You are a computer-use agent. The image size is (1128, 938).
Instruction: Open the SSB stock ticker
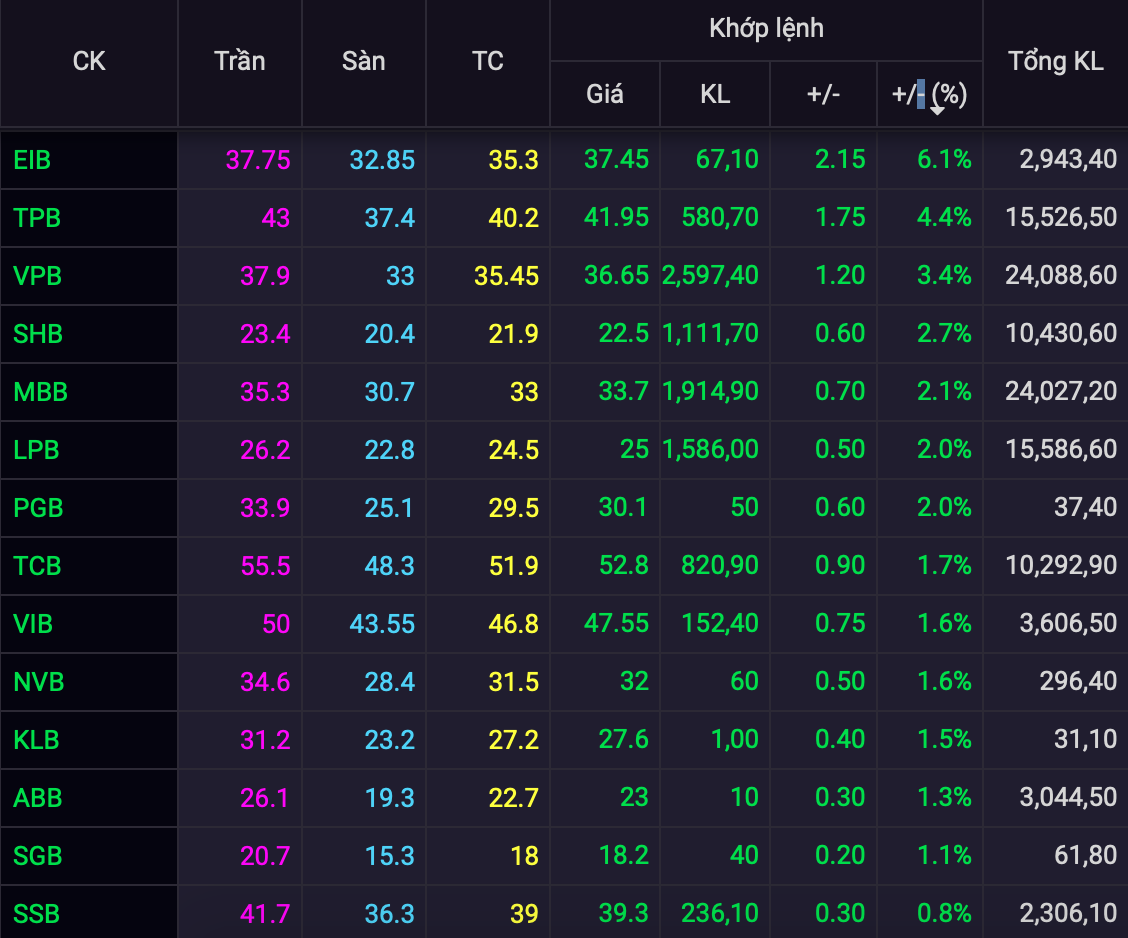click(x=36, y=913)
